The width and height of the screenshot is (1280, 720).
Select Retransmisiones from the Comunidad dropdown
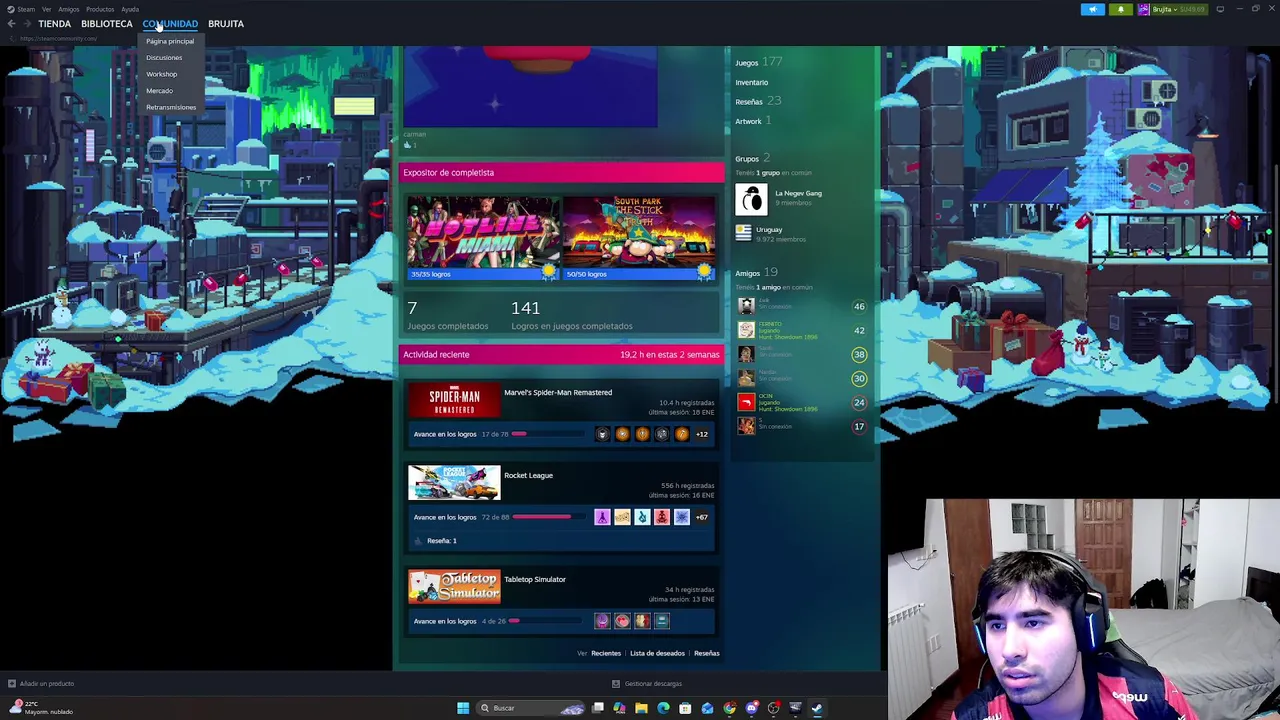171,107
